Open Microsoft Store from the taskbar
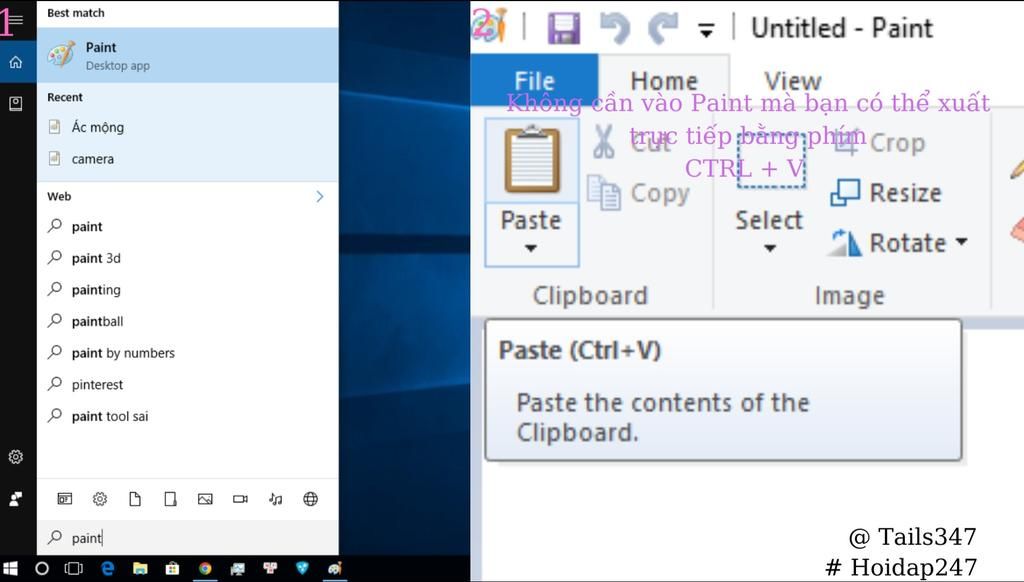Screen dimensions: 1024x582 pyautogui.click(x=172, y=568)
